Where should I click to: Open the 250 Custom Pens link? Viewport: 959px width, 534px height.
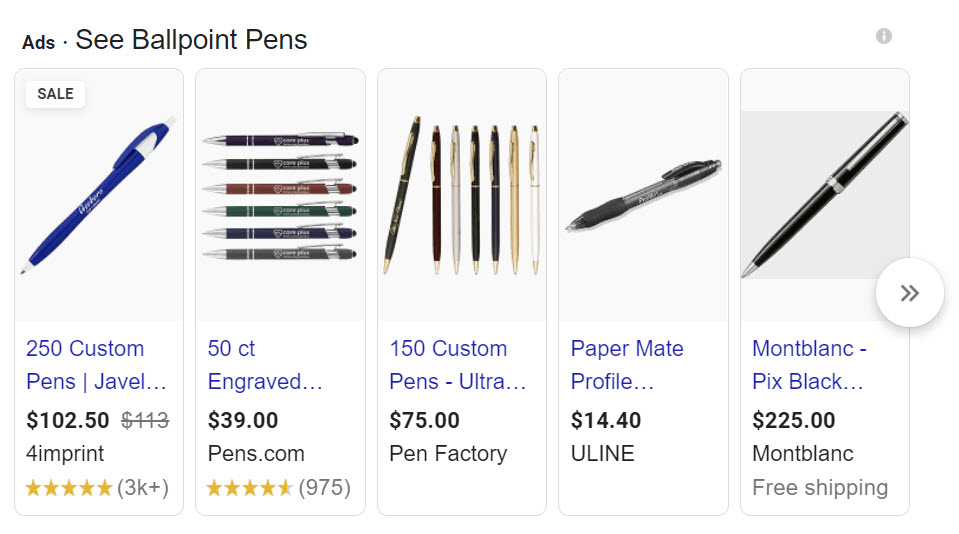95,365
